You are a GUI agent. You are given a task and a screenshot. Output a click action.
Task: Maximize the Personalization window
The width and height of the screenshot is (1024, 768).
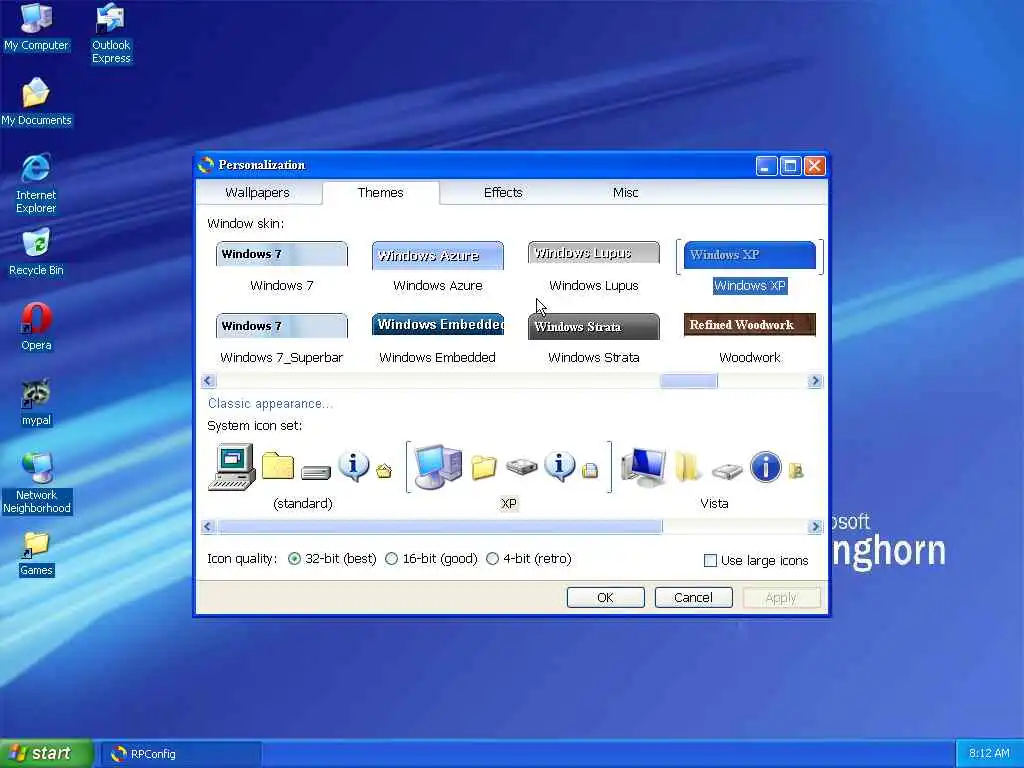[x=790, y=166]
